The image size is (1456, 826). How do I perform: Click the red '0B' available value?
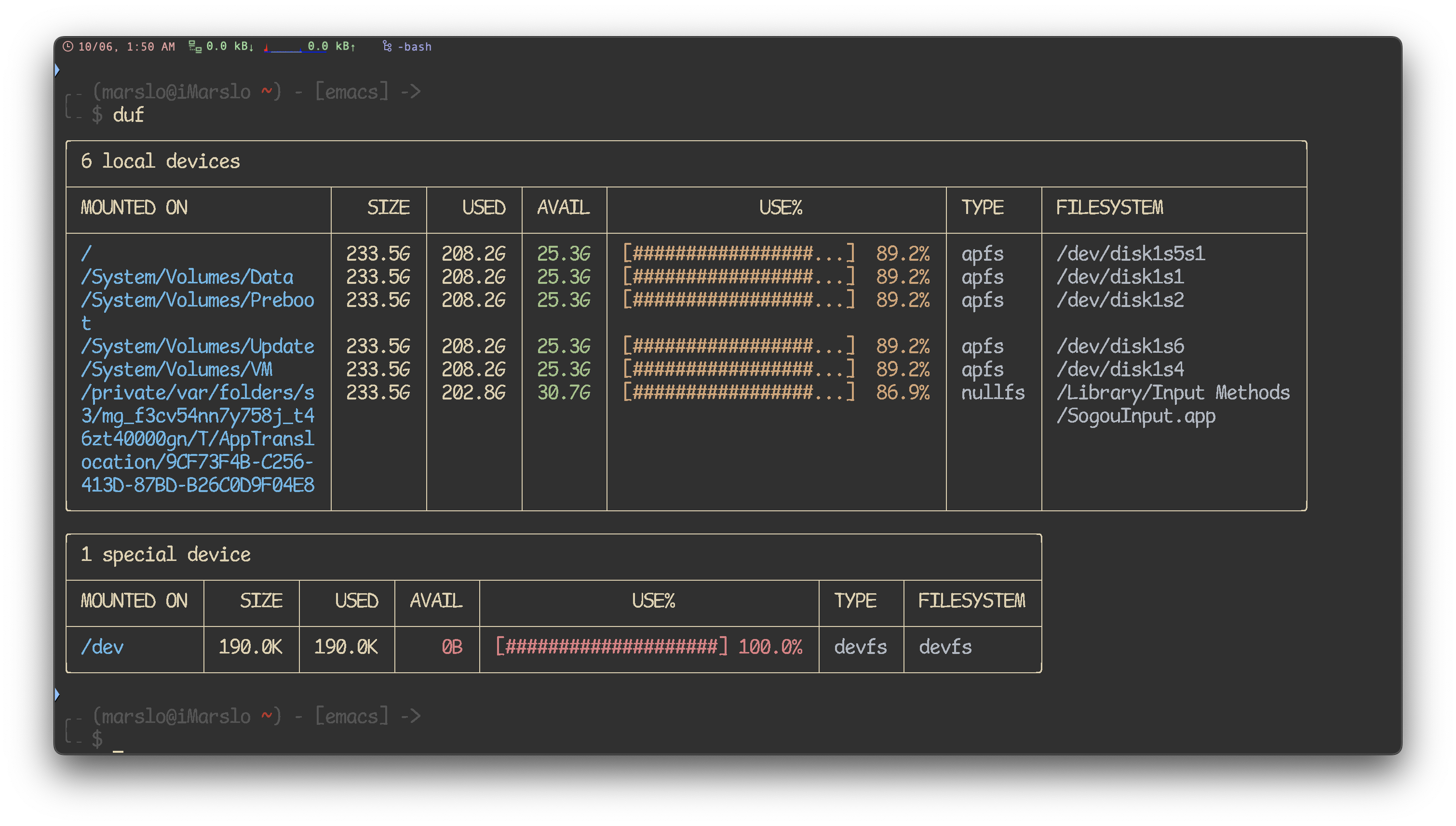pos(452,647)
